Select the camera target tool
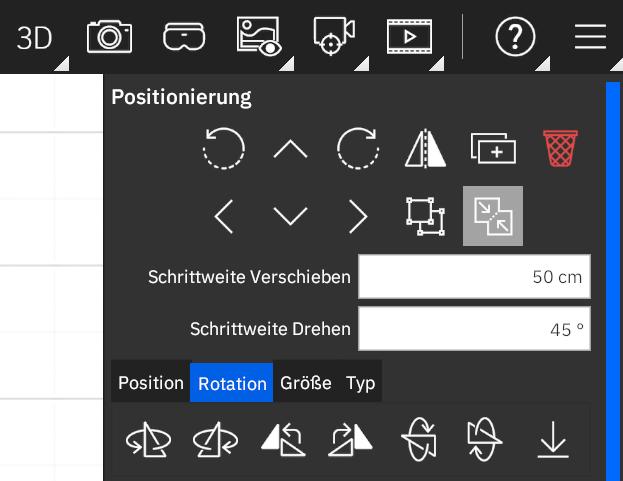The height and width of the screenshot is (481, 623). pos(334,36)
